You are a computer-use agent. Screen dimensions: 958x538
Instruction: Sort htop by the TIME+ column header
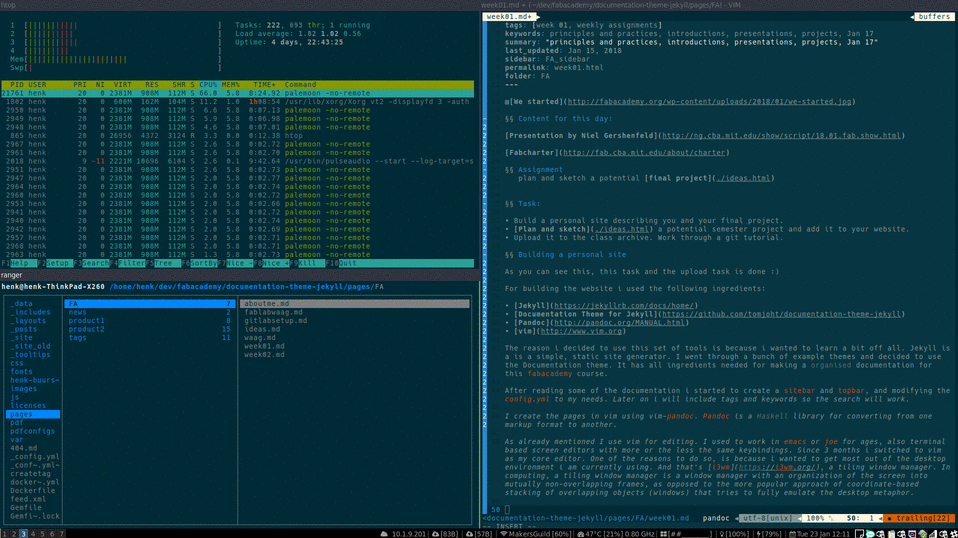click(265, 85)
